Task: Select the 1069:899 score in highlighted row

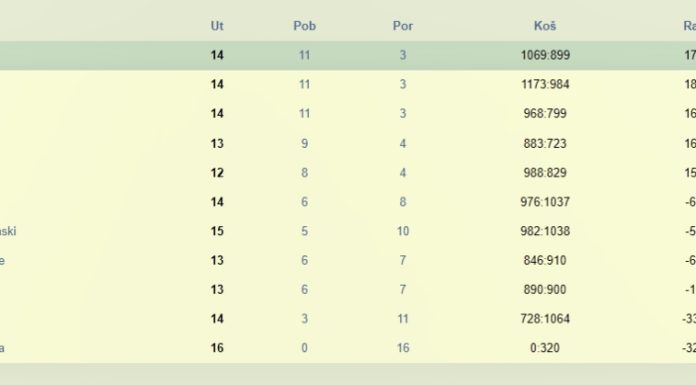Action: [545, 55]
